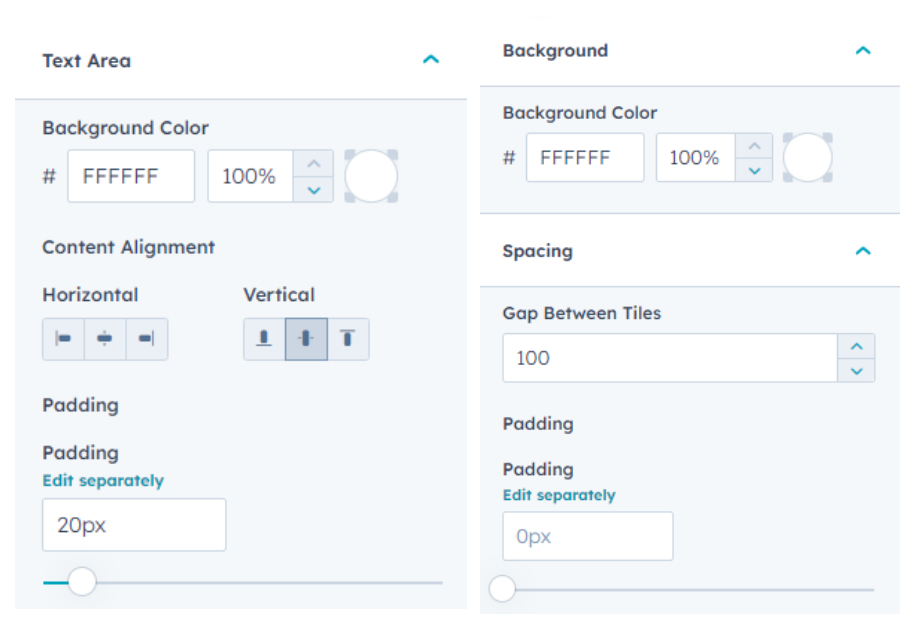
Task: Open the Background section color swatch
Action: (x=807, y=158)
